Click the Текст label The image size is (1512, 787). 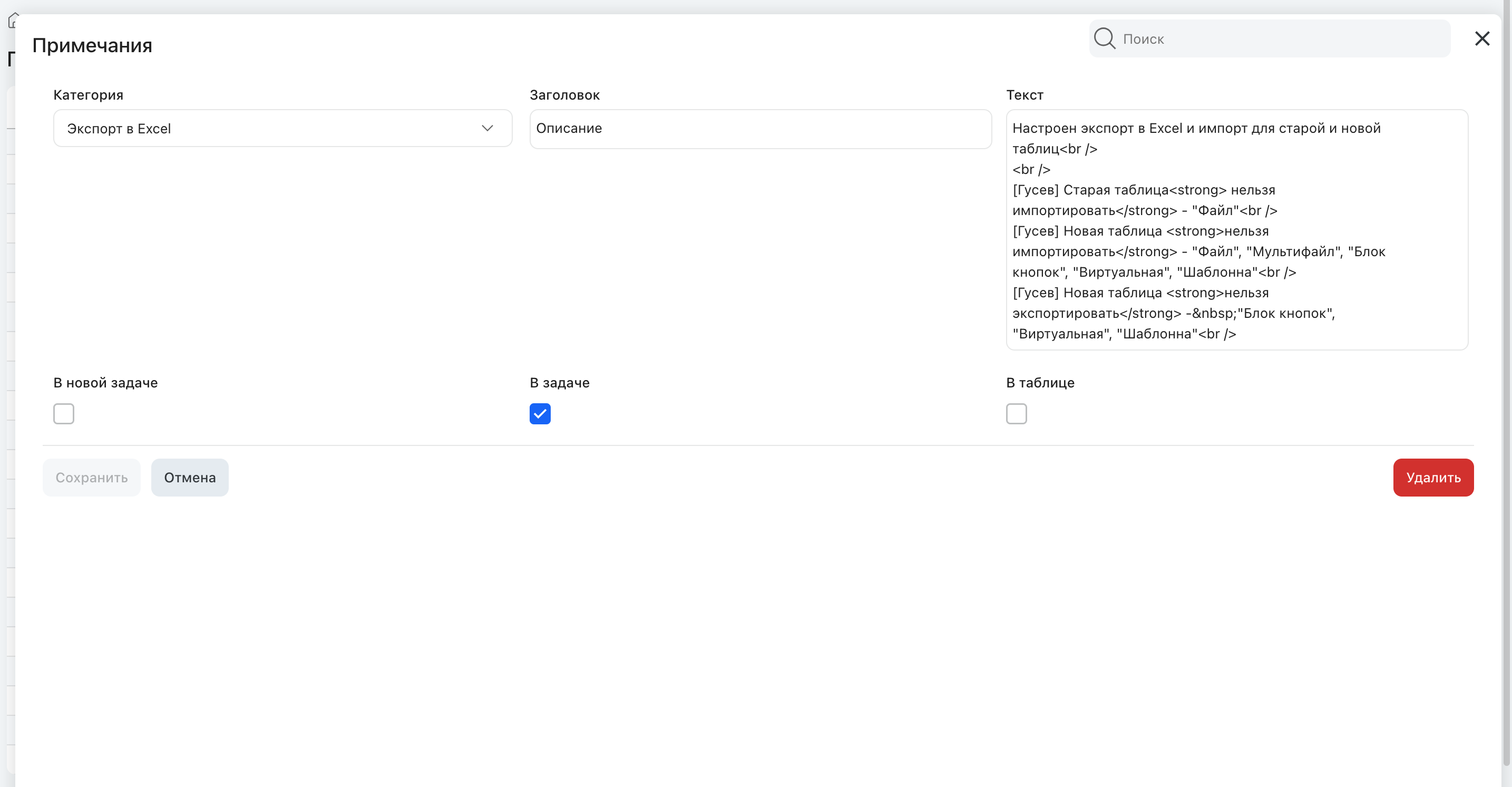[1025, 95]
